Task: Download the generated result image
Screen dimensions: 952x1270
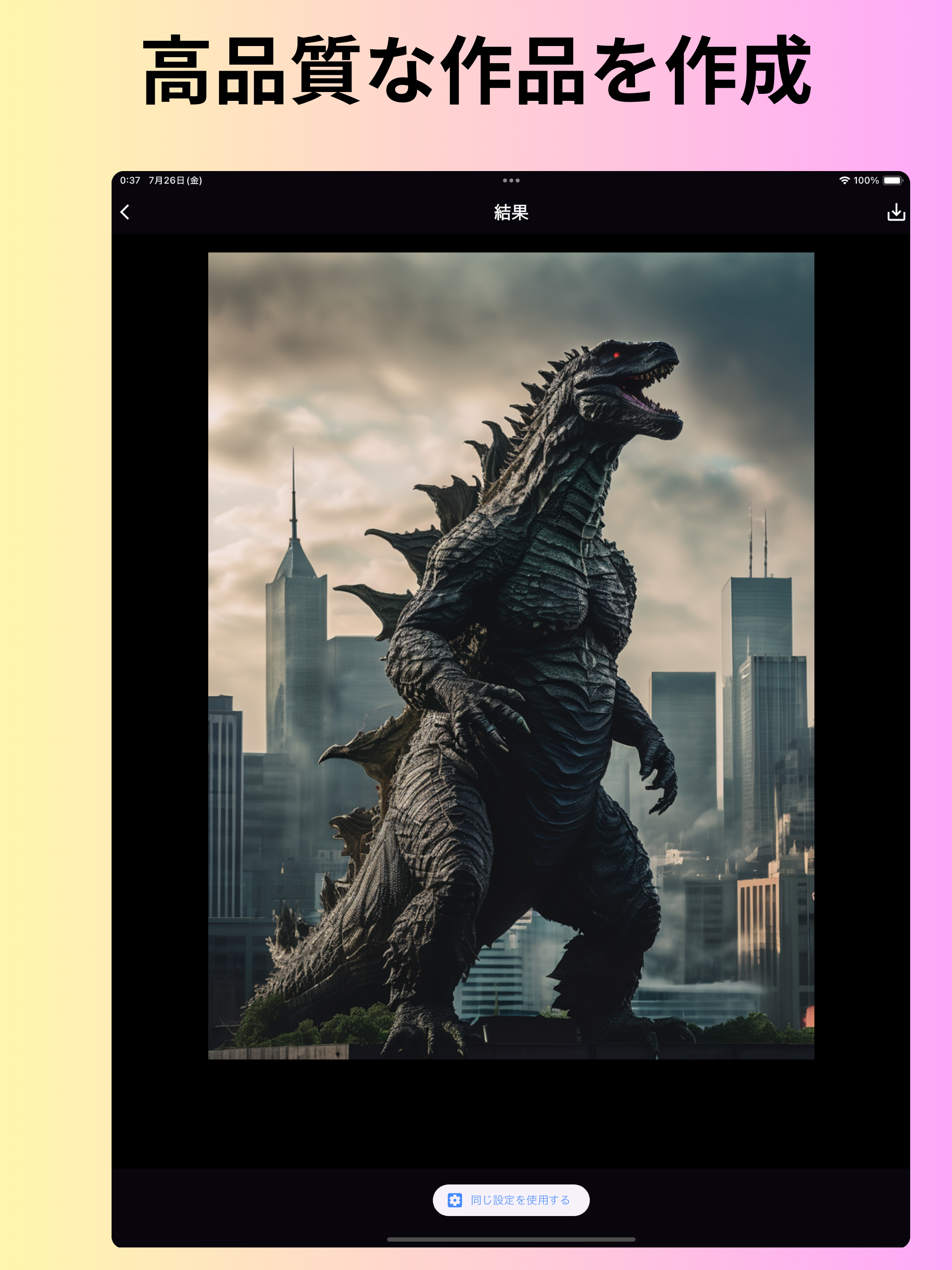Action: pos(896,212)
